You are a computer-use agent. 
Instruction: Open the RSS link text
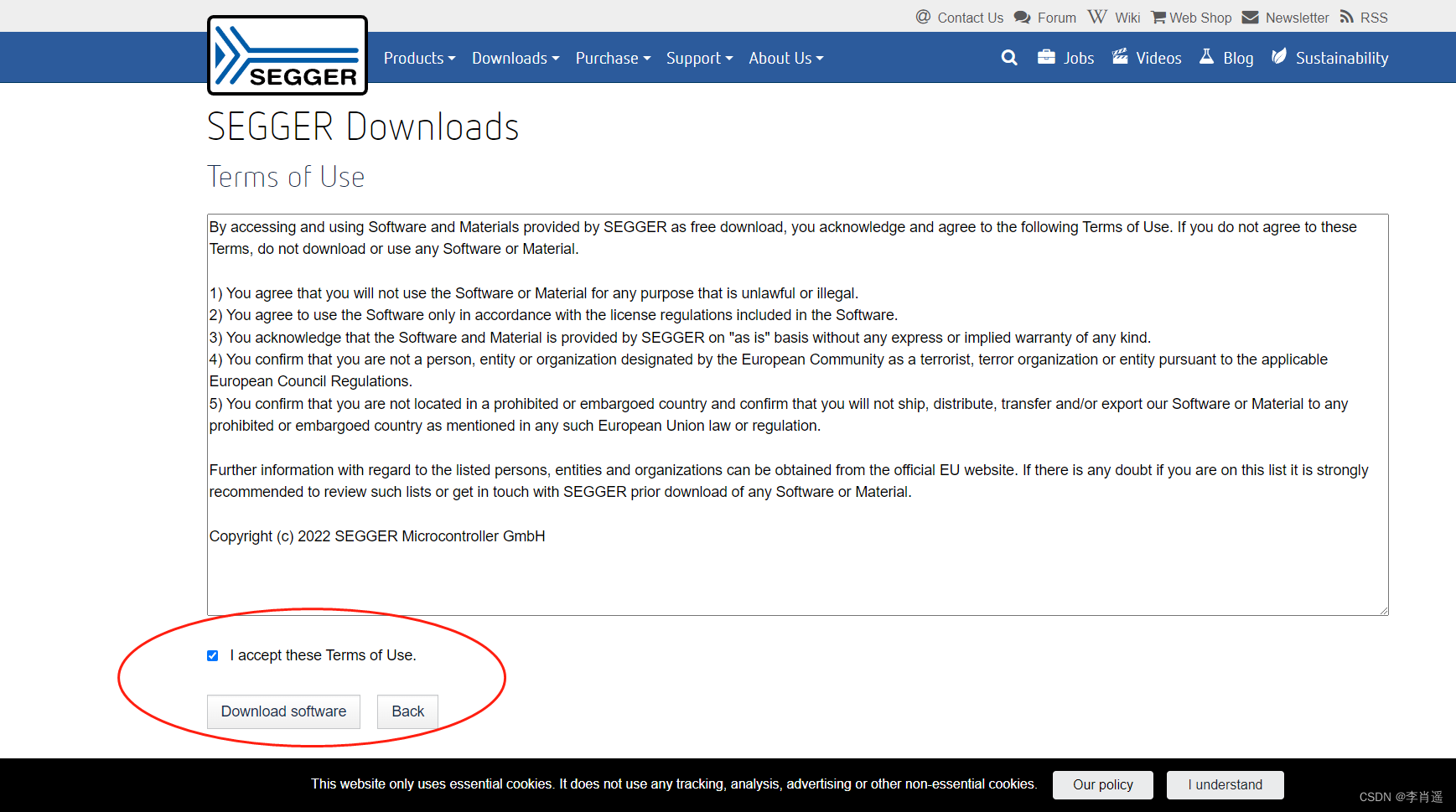tap(1374, 18)
